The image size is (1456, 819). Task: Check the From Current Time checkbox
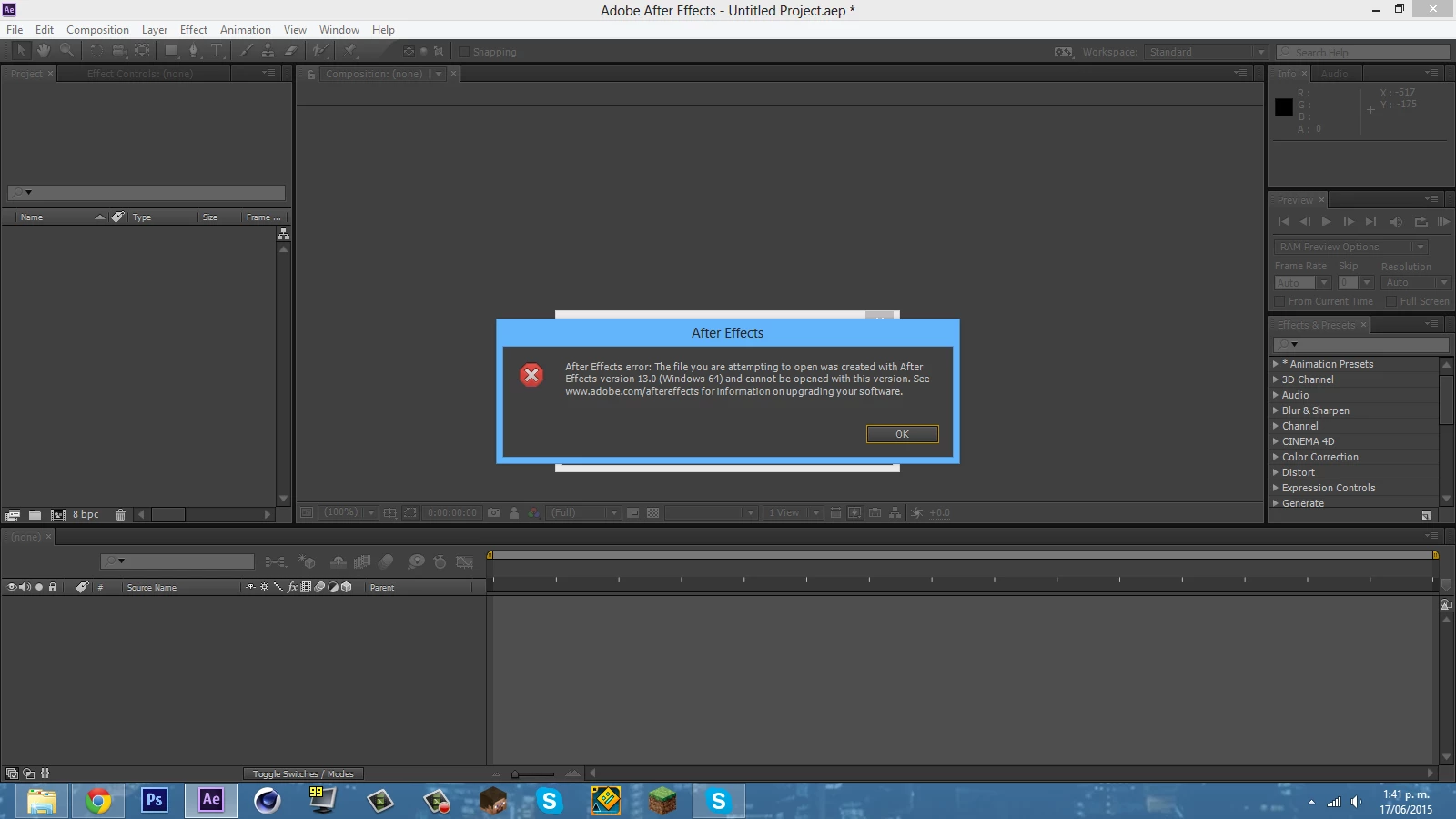[x=1279, y=301]
